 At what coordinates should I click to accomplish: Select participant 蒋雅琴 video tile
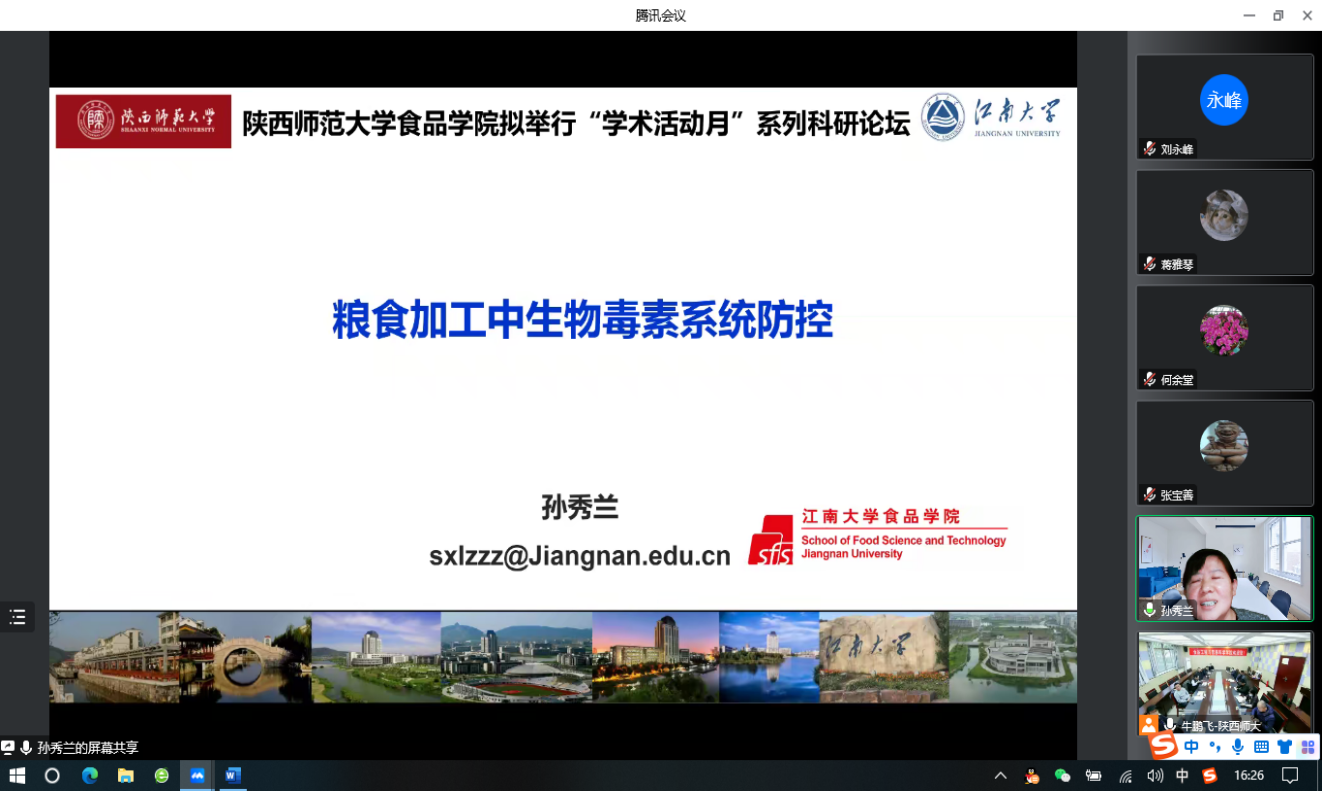tap(1224, 222)
